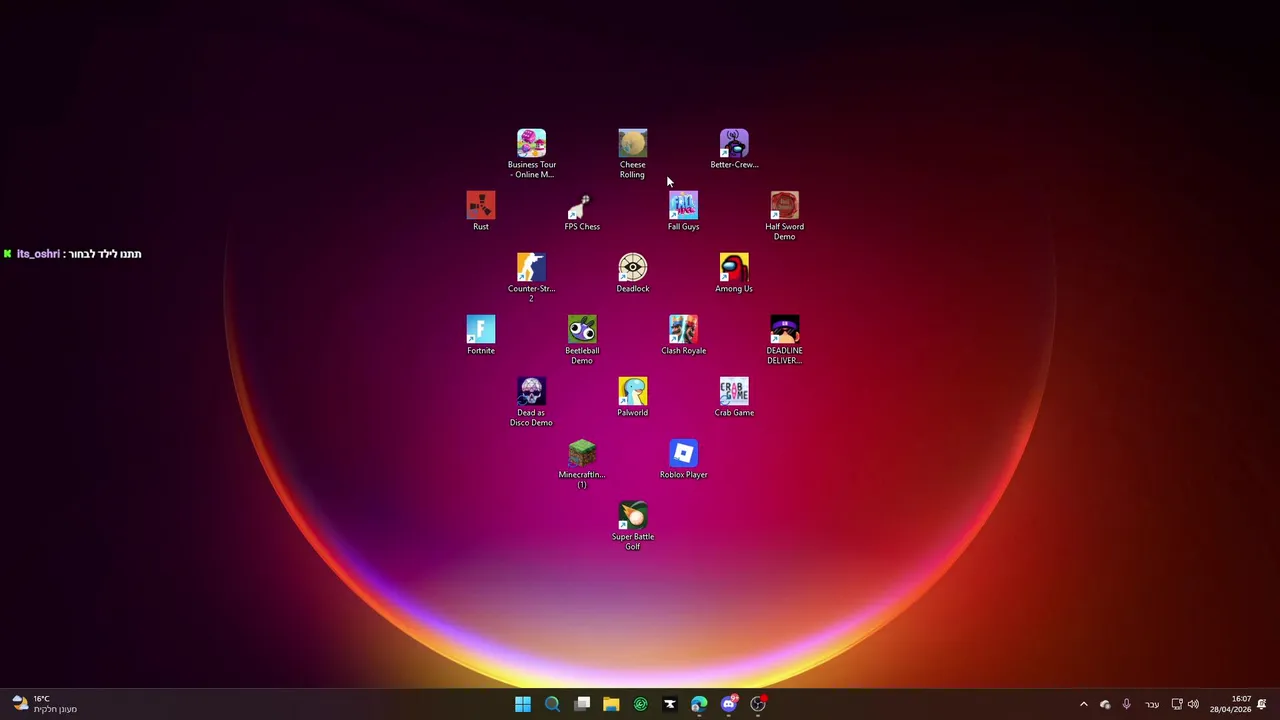Image resolution: width=1280 pixels, height=720 pixels.
Task: Select the Rust game icon
Action: (x=481, y=211)
